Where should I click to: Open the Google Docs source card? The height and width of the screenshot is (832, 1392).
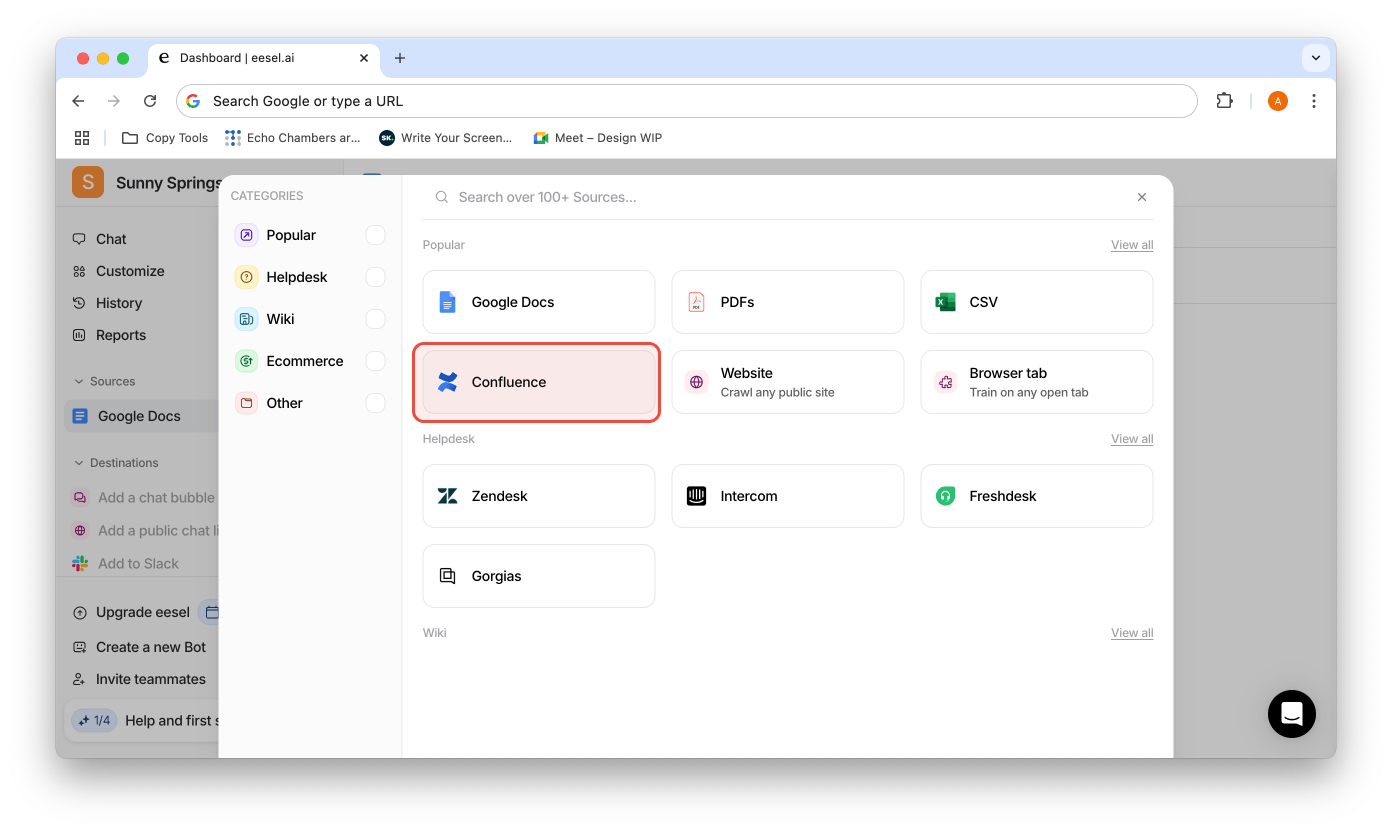click(x=539, y=302)
